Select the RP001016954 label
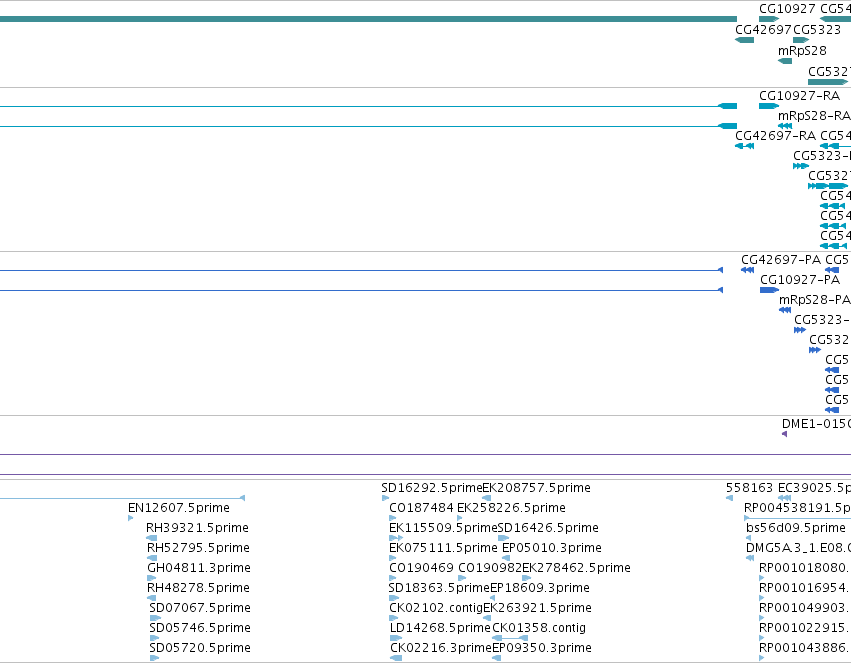851x663 pixels. point(805,588)
